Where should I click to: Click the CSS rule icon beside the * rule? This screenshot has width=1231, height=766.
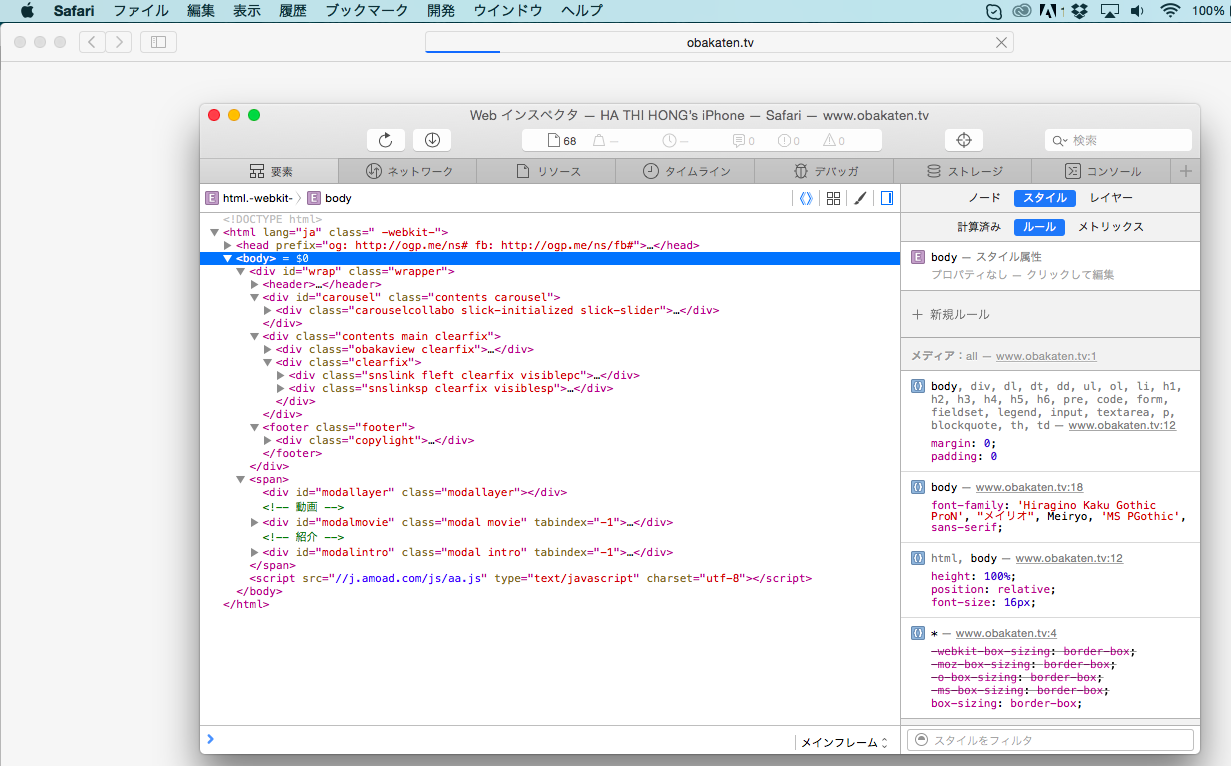[918, 633]
